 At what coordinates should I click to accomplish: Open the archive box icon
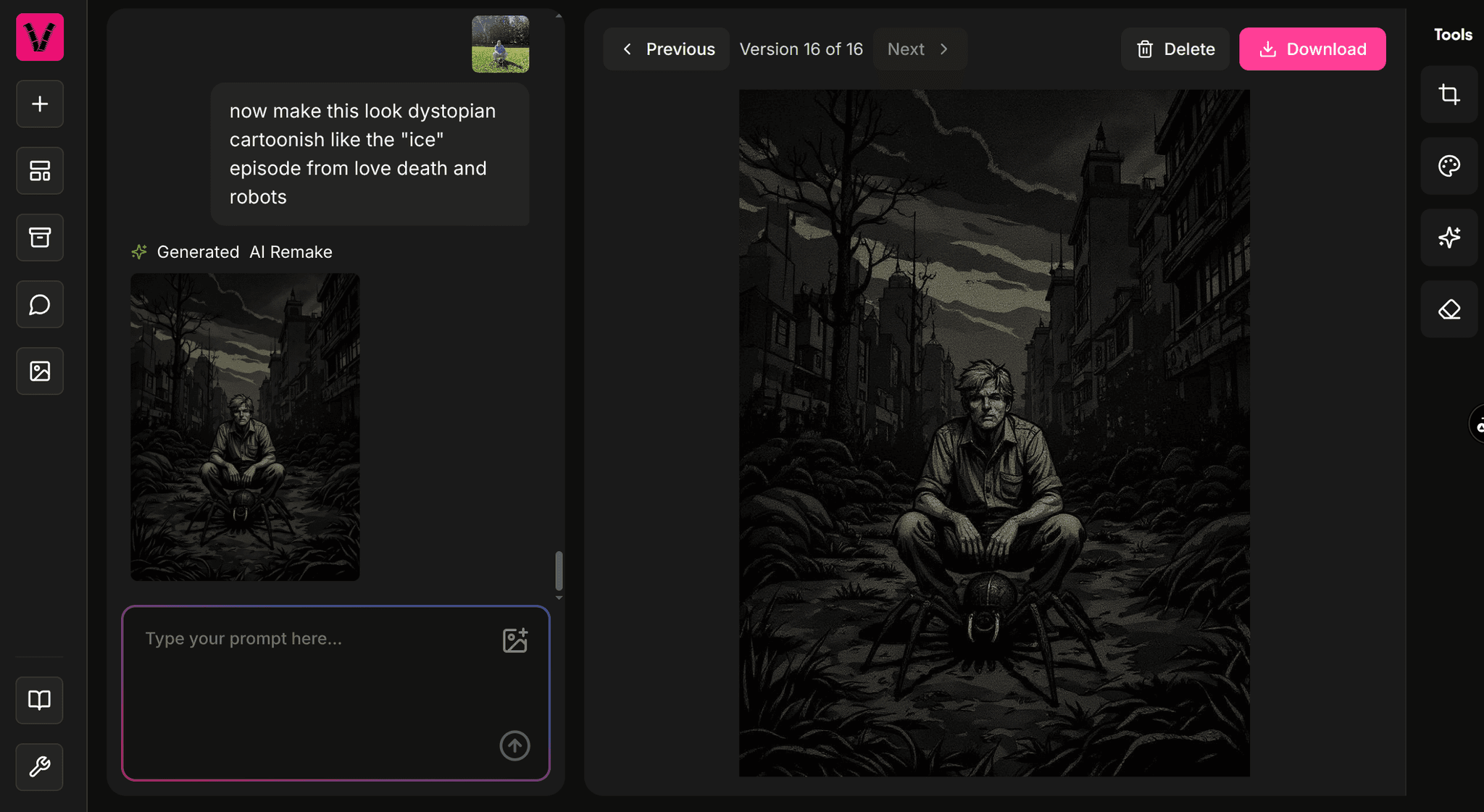pyautogui.click(x=40, y=238)
